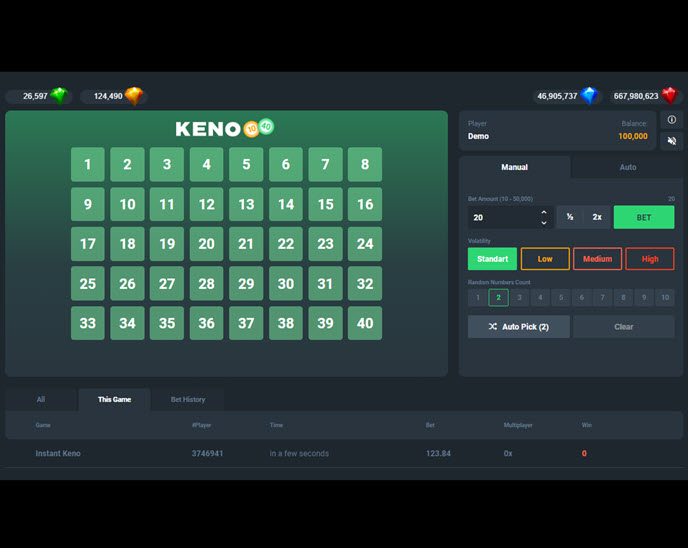Click the blue gem jackpot icon
Viewport: 688px width, 548px height.
589,96
